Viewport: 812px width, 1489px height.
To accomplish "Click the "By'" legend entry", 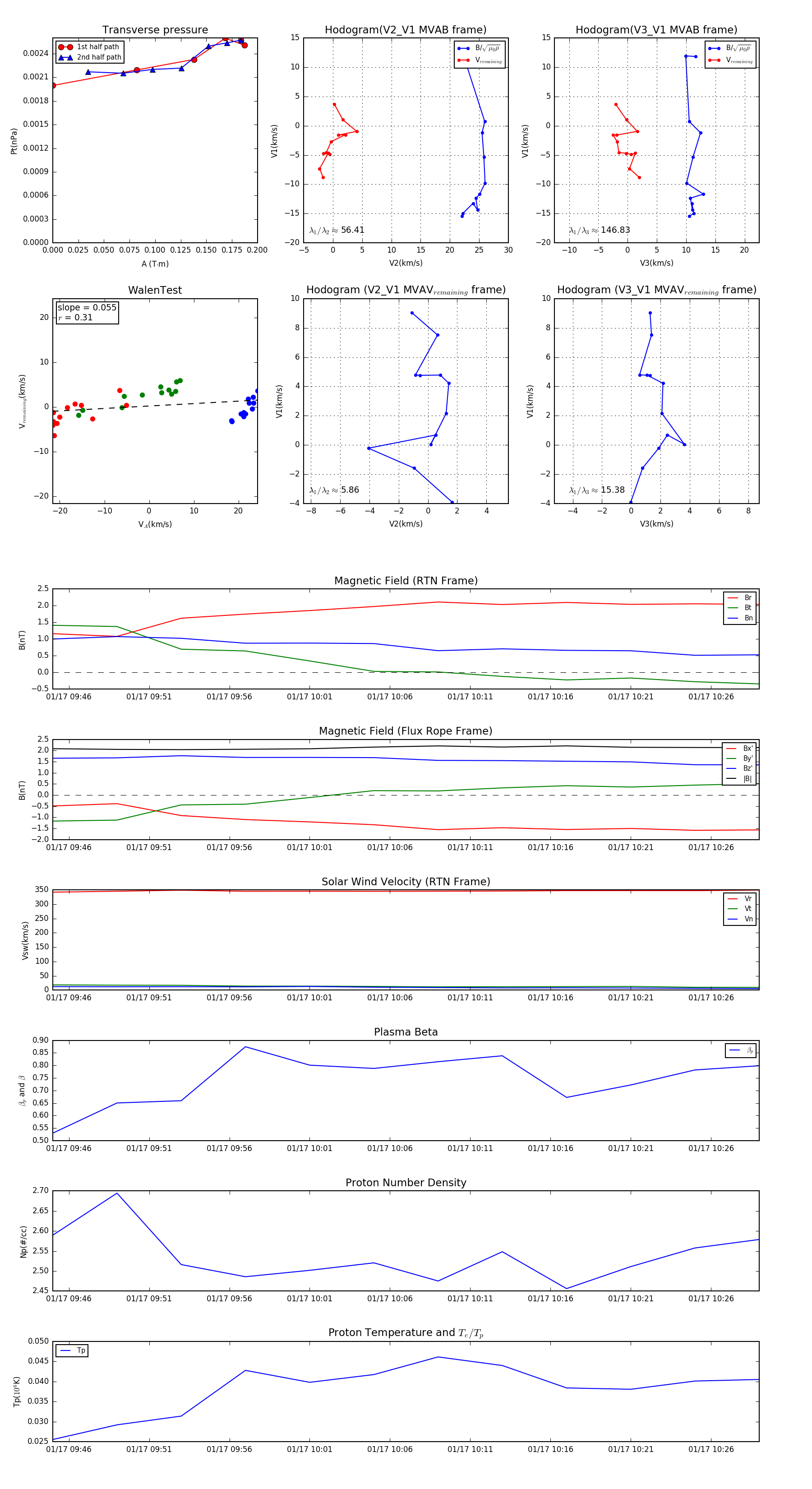I will [740, 758].
